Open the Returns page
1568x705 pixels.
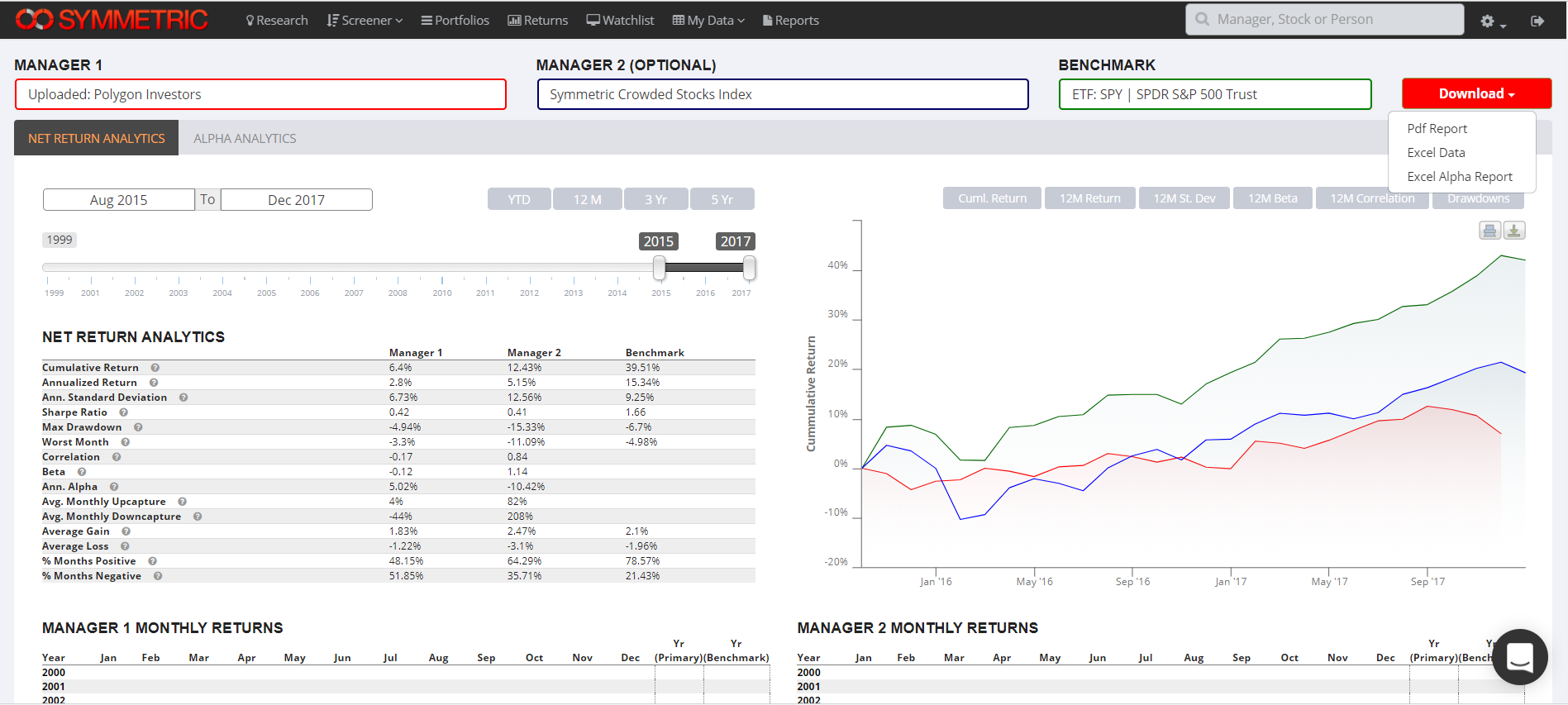[x=538, y=21]
